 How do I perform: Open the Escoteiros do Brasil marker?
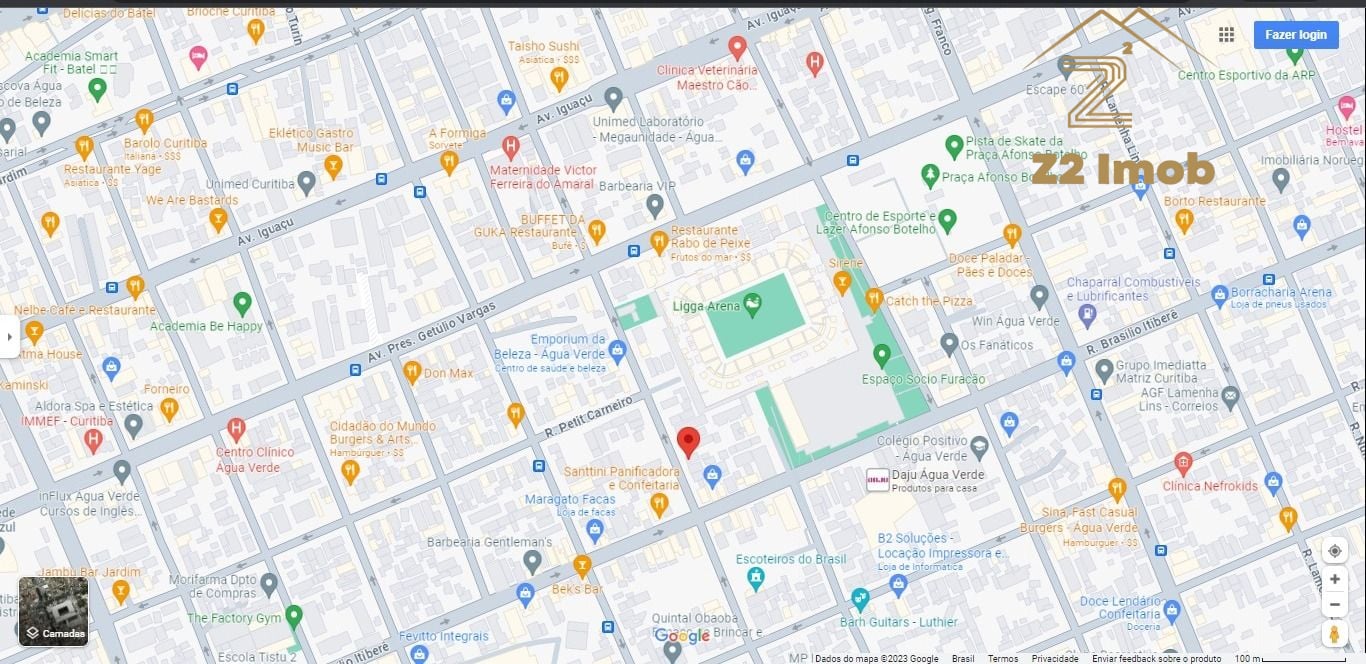tap(756, 578)
